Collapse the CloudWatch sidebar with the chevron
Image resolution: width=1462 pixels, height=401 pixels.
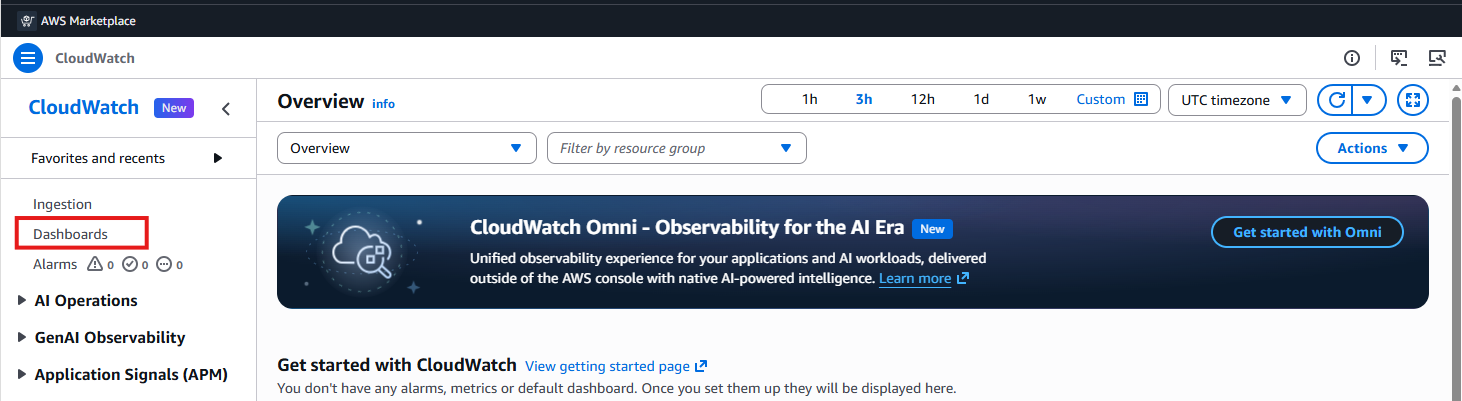pyautogui.click(x=226, y=108)
